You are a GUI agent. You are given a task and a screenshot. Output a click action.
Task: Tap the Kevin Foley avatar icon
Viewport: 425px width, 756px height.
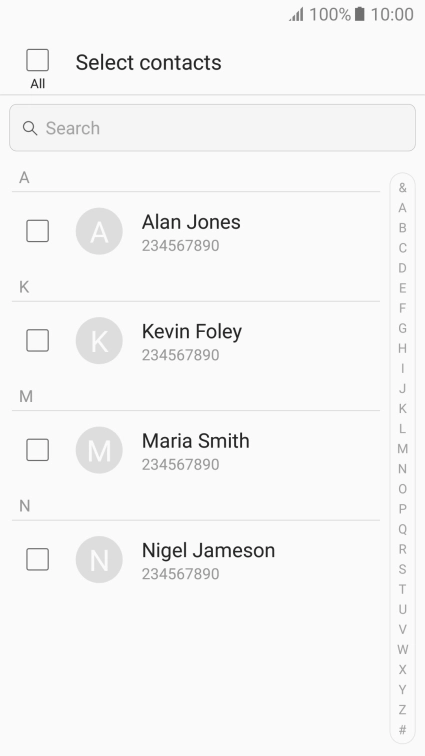pyautogui.click(x=99, y=340)
